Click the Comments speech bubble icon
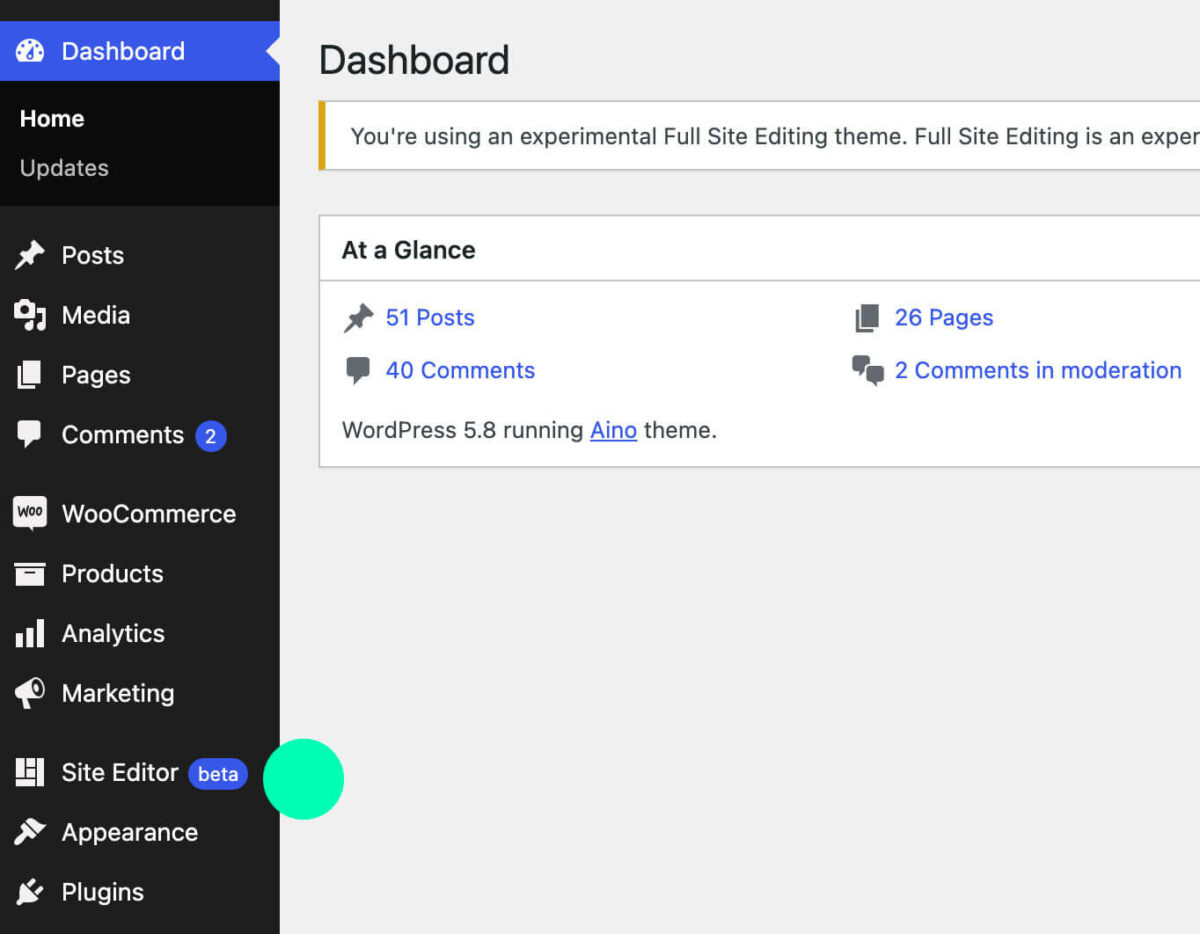 click(x=30, y=435)
